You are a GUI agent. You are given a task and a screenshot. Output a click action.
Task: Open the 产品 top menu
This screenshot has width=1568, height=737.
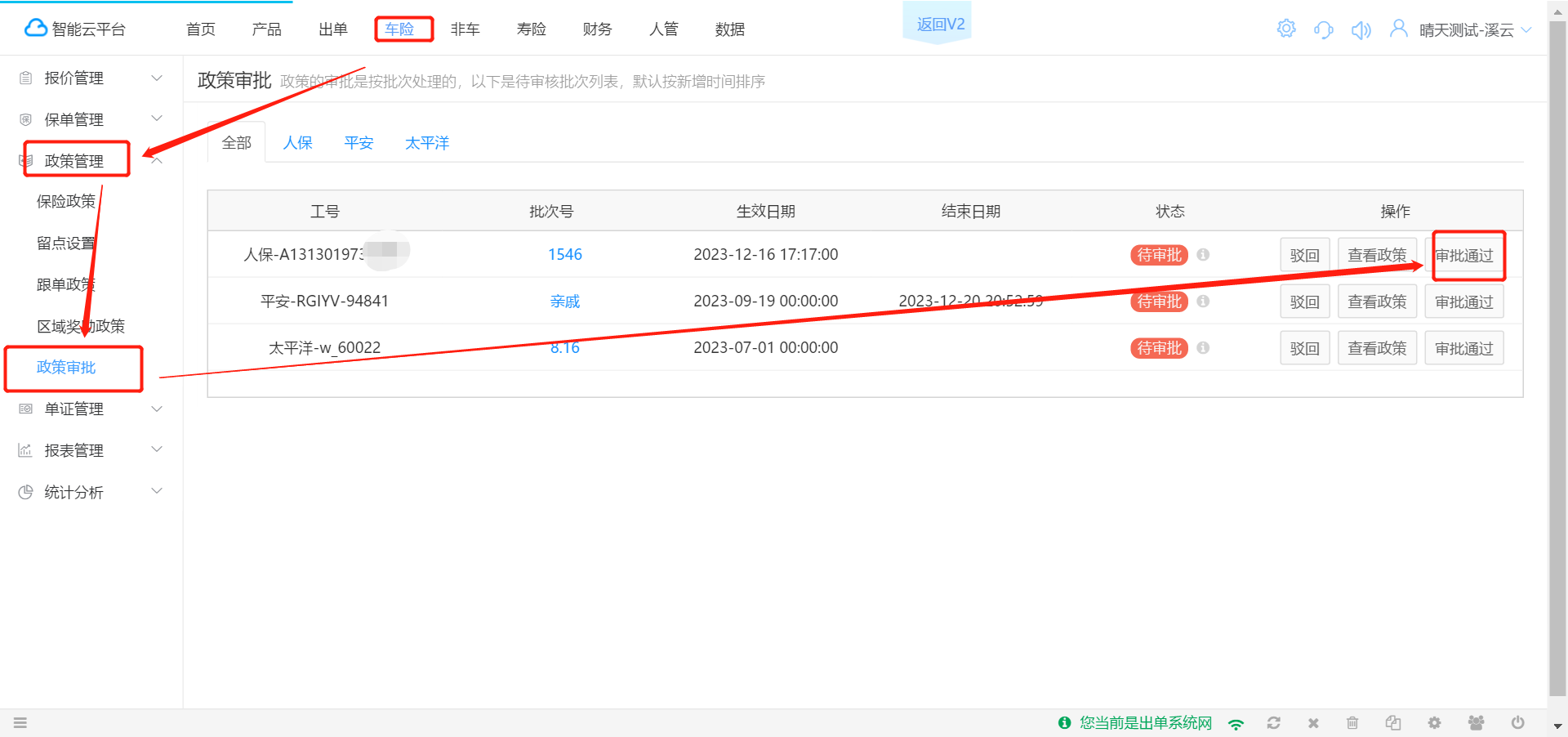coord(267,29)
